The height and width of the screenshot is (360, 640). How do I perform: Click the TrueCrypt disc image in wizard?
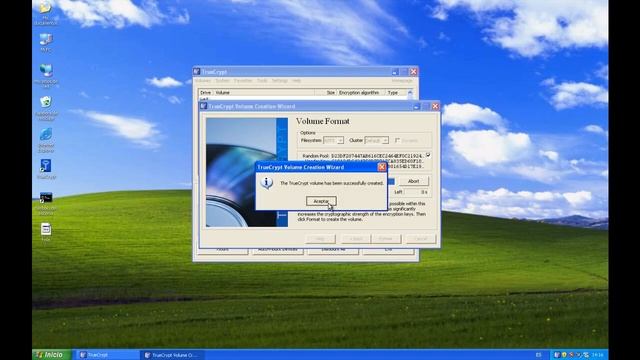(x=247, y=172)
